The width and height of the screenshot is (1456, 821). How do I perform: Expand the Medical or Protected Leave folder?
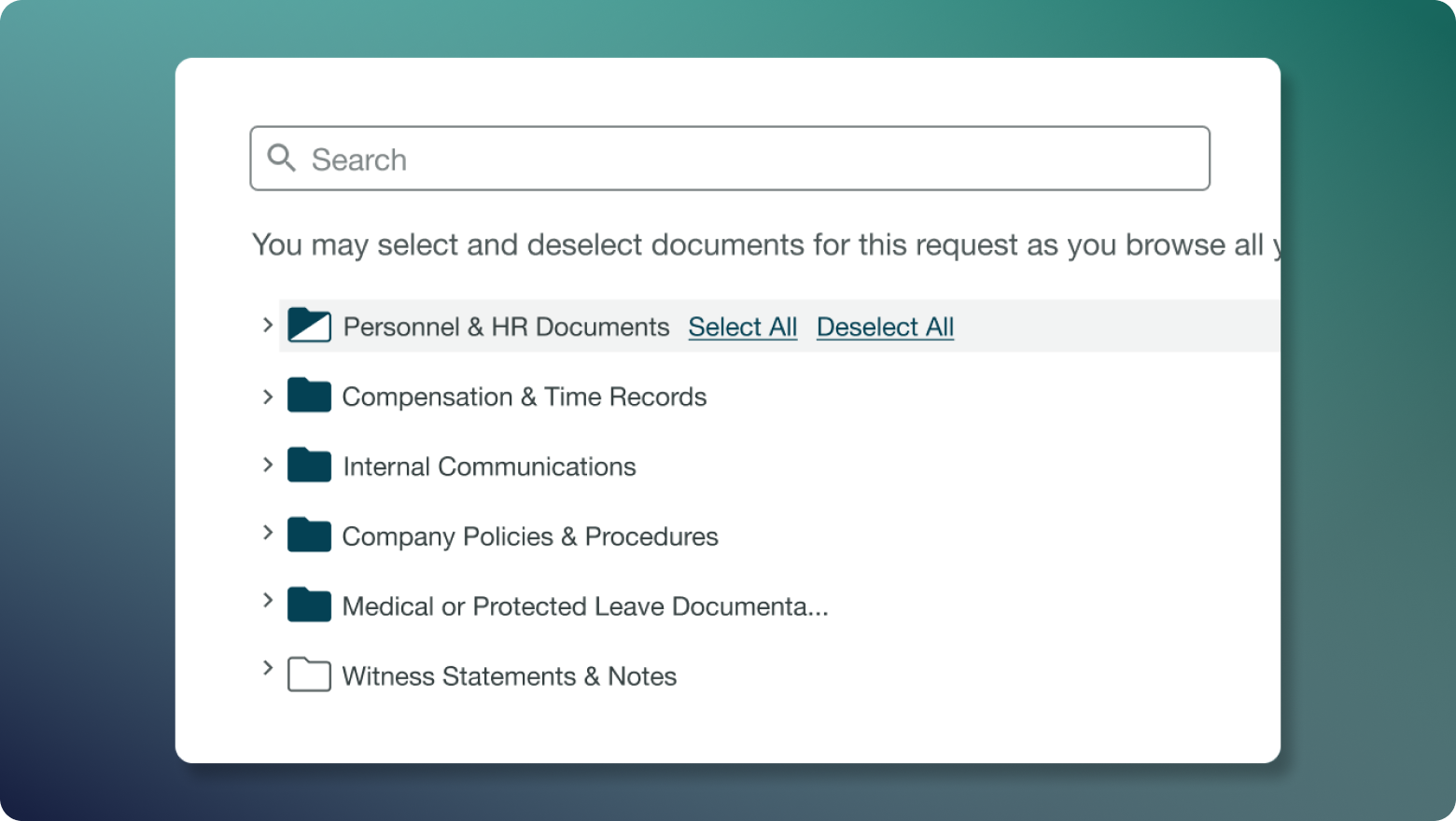click(x=269, y=605)
